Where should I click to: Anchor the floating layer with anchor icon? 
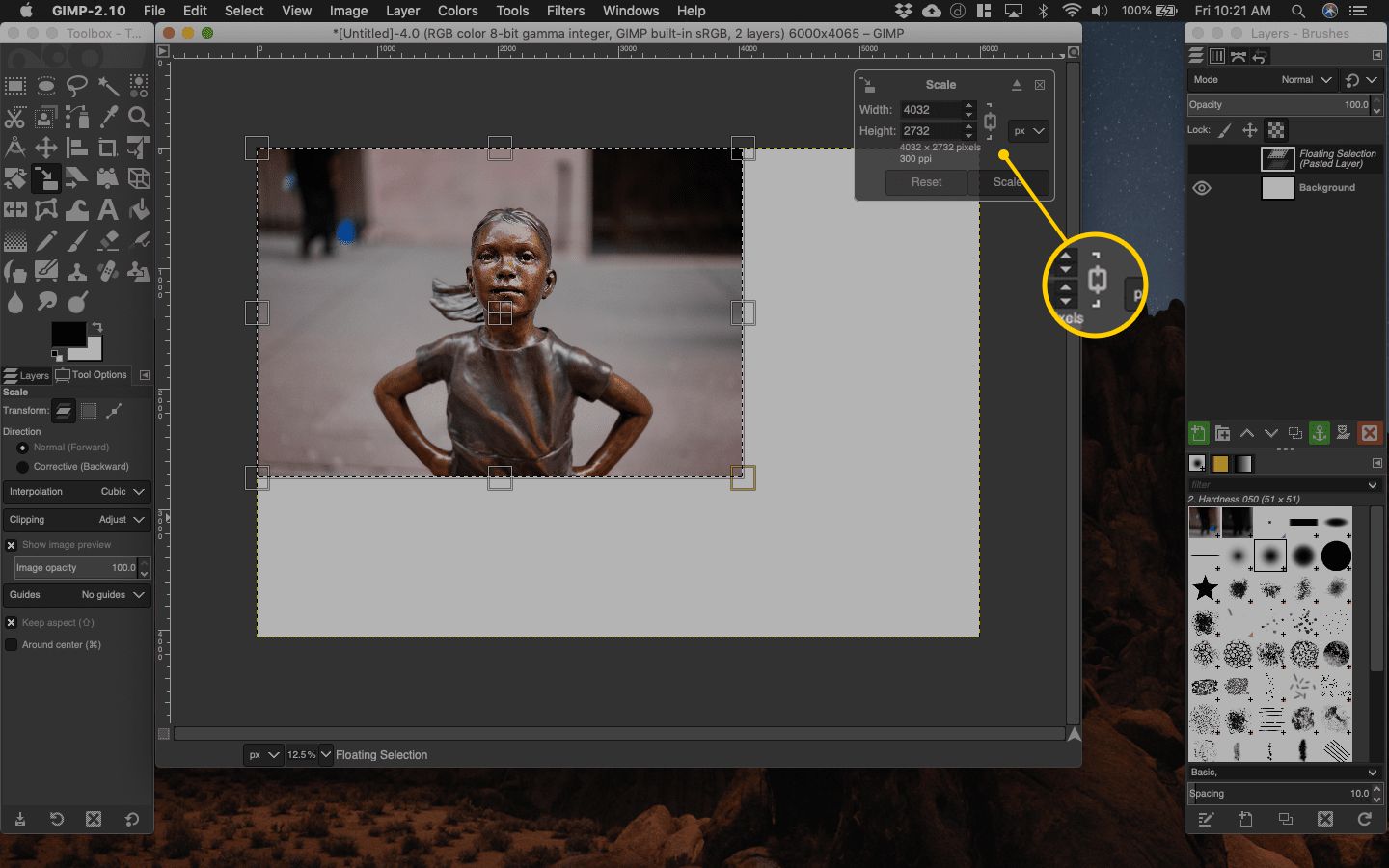[1320, 433]
